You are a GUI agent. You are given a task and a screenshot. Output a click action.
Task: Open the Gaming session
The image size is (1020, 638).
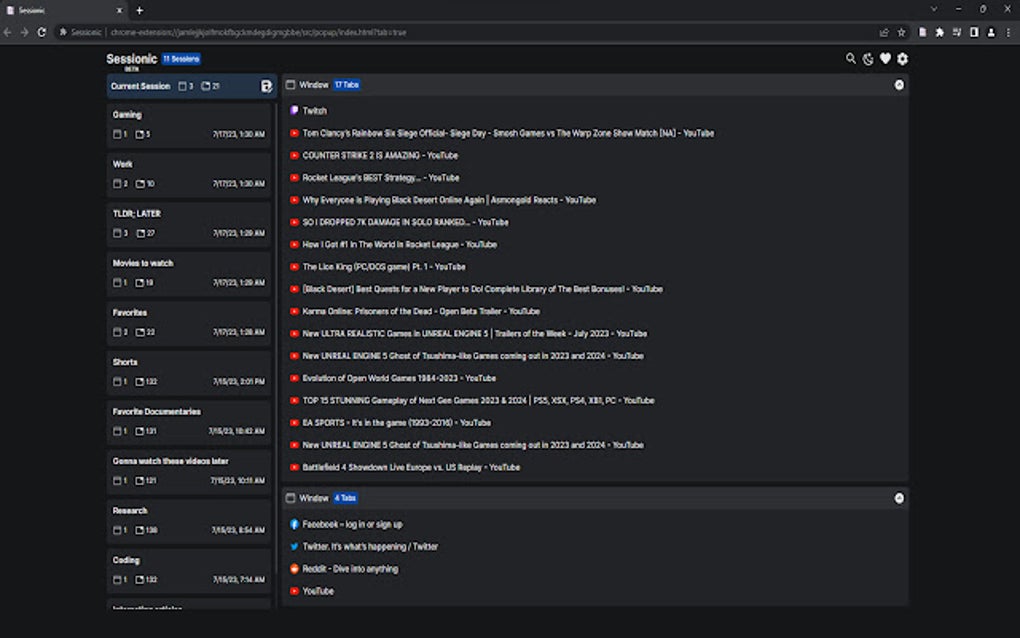coord(189,124)
